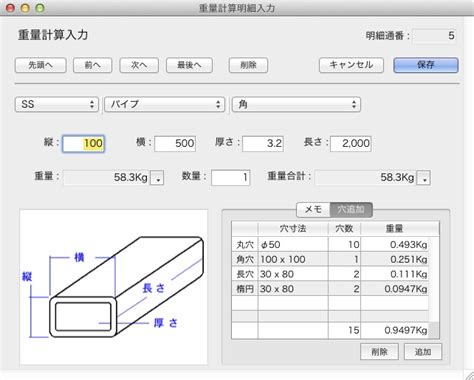Select the 長穴 30 x 80 row
Image resolution: width=474 pixels, height=380 pixels.
coord(330,274)
